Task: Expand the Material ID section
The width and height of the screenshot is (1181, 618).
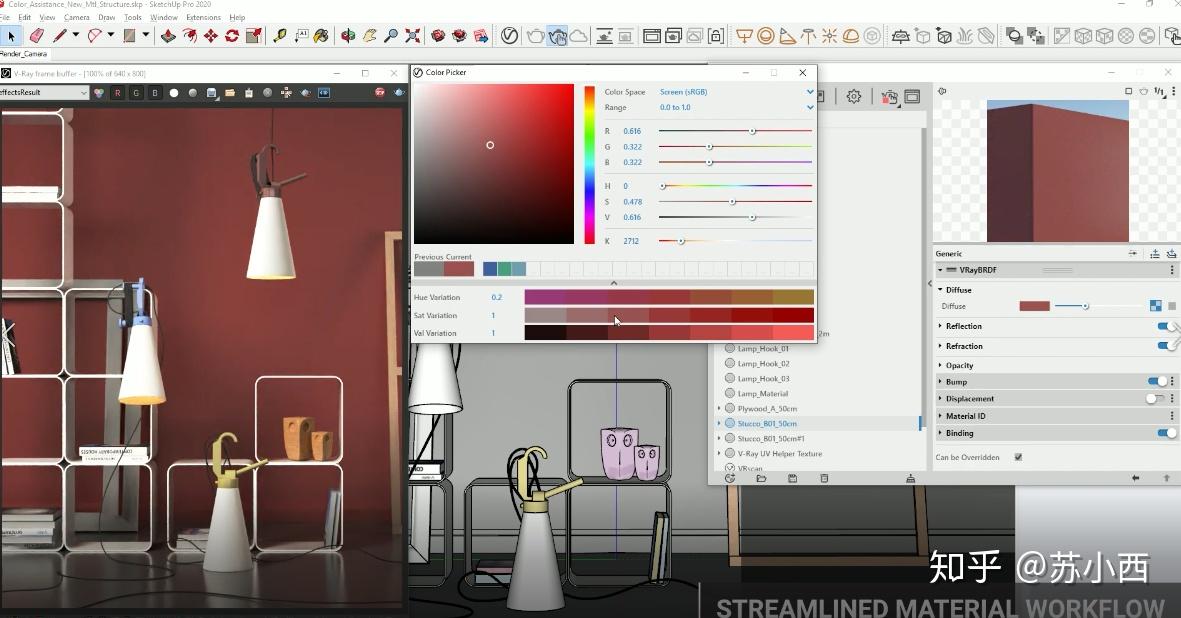Action: [940, 416]
